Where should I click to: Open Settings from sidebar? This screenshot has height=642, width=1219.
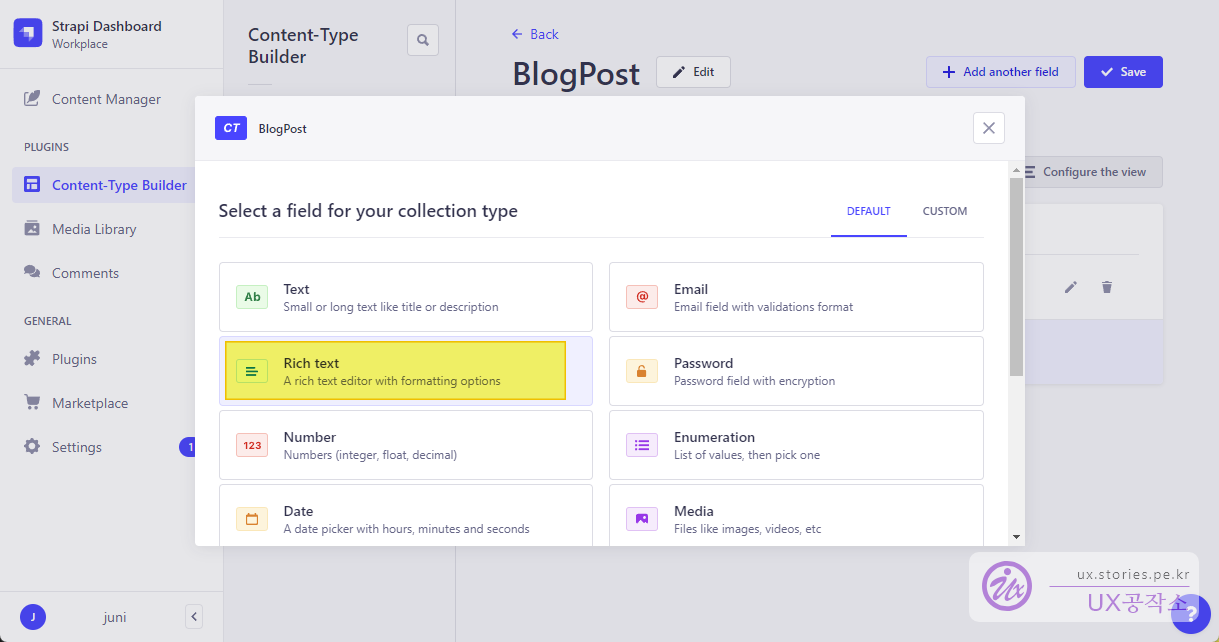pyautogui.click(x=77, y=447)
